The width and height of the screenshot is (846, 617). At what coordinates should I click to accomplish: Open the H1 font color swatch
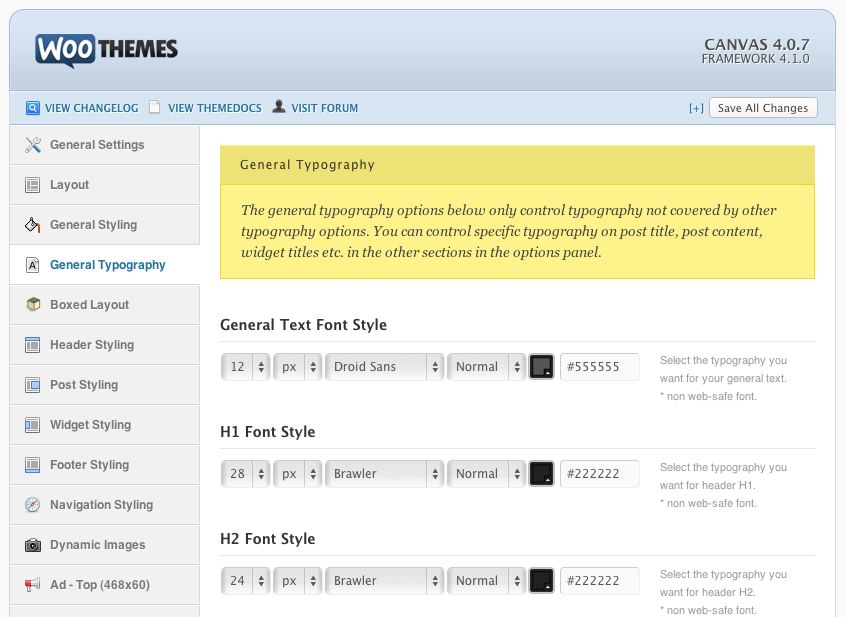[x=541, y=474]
